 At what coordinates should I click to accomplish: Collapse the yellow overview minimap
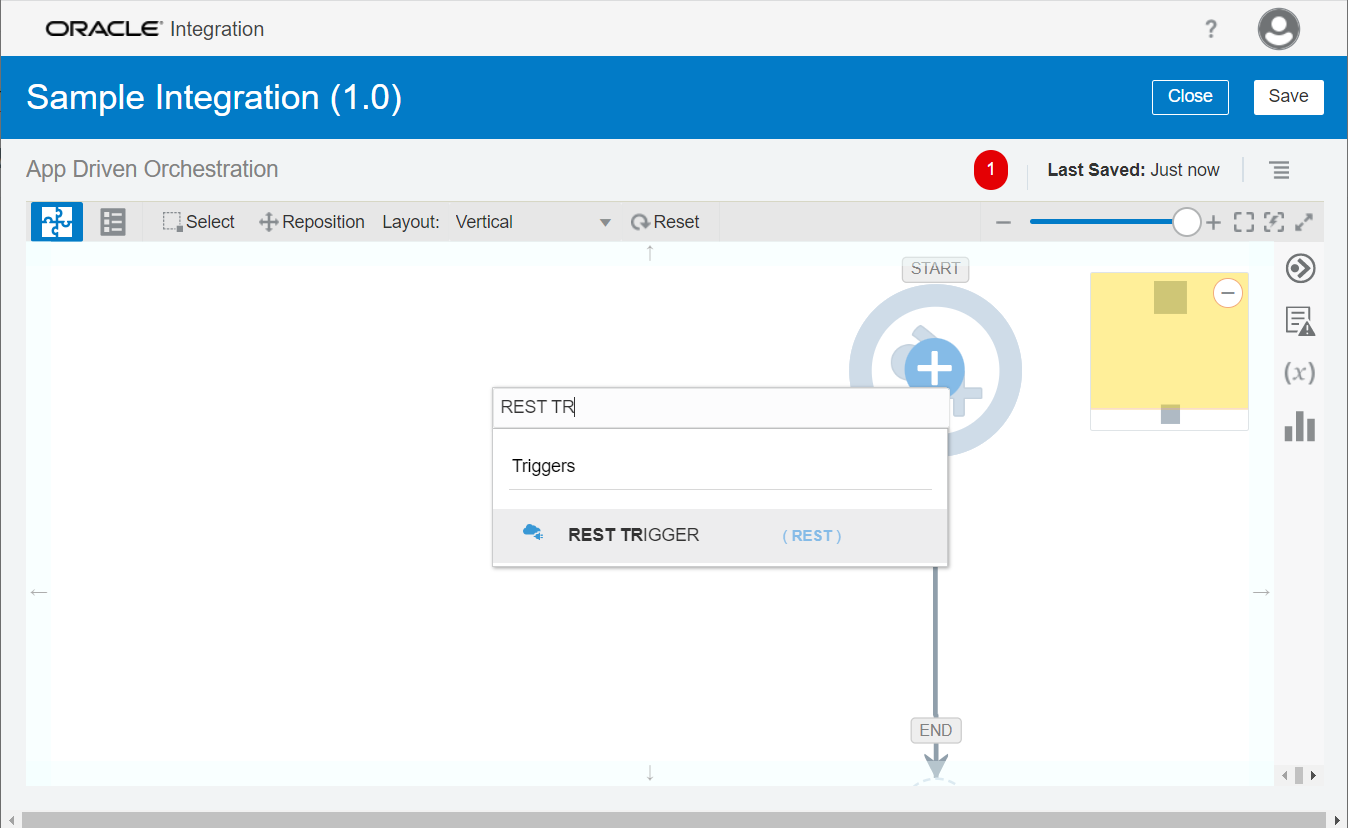pyautogui.click(x=1228, y=293)
